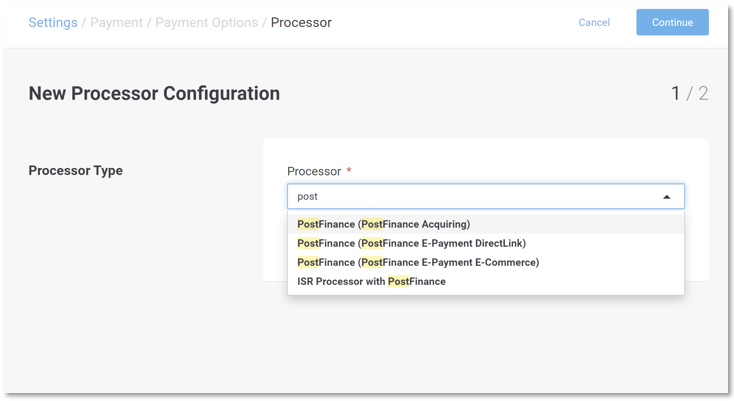Viewport: 734px width, 401px height.
Task: Click the typed text 'post' in the field
Action: 307,197
